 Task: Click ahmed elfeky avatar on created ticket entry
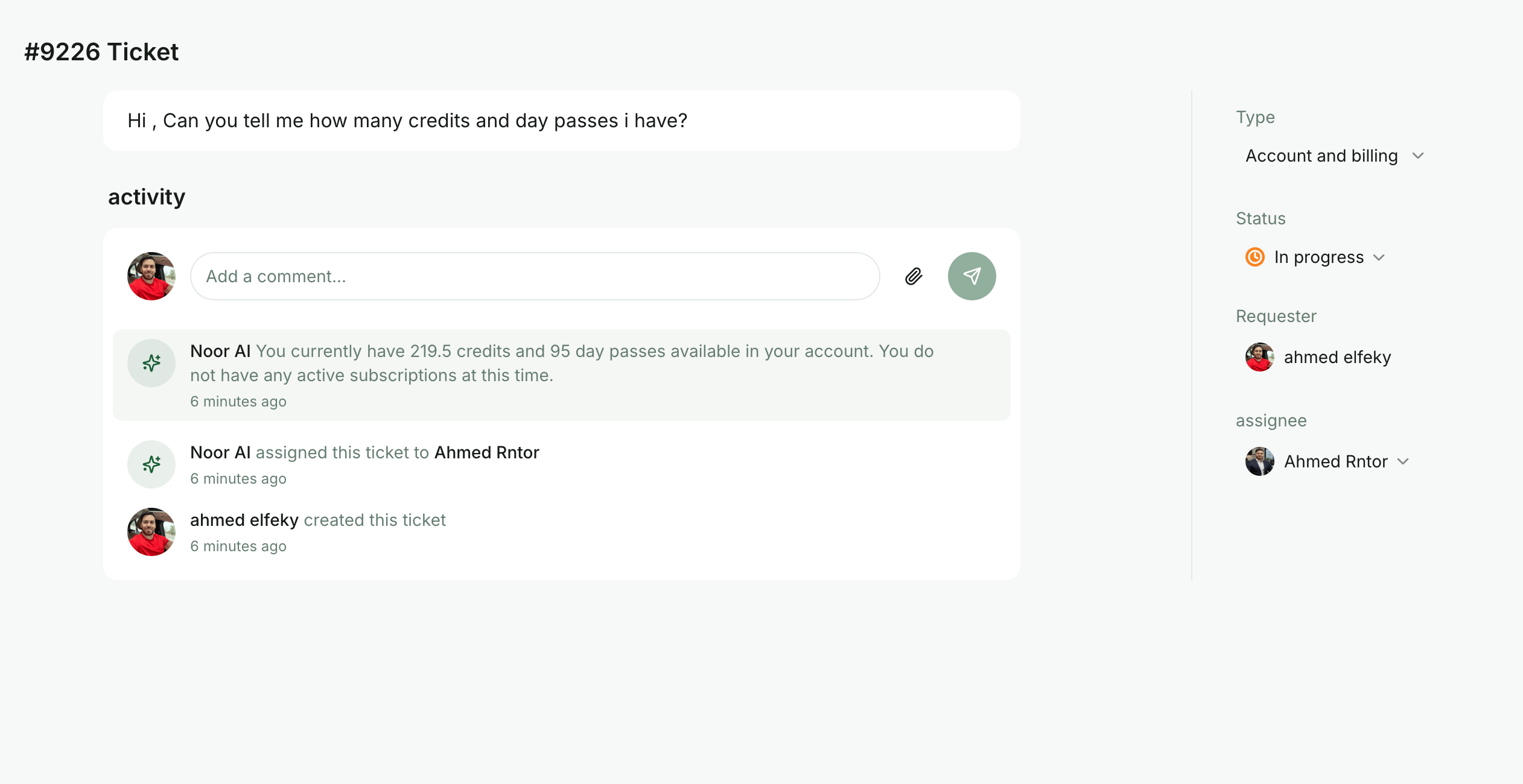tap(151, 532)
